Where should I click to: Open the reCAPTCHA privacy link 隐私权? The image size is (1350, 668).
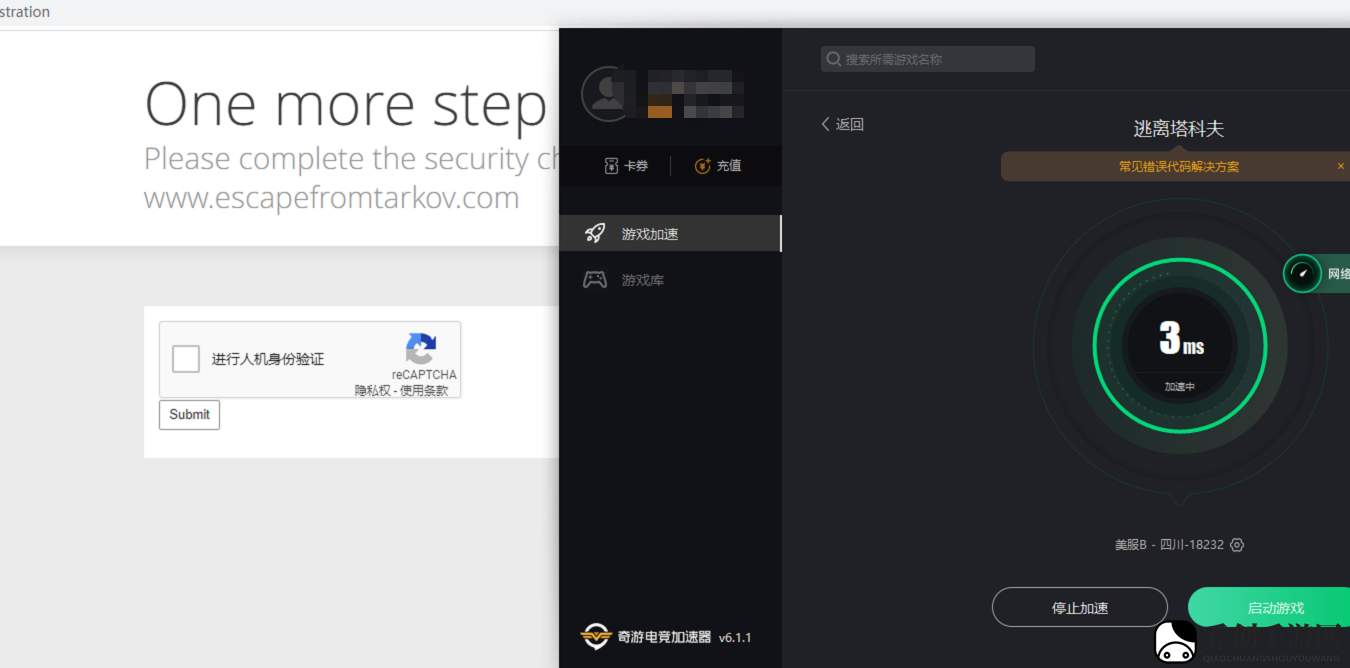(372, 391)
